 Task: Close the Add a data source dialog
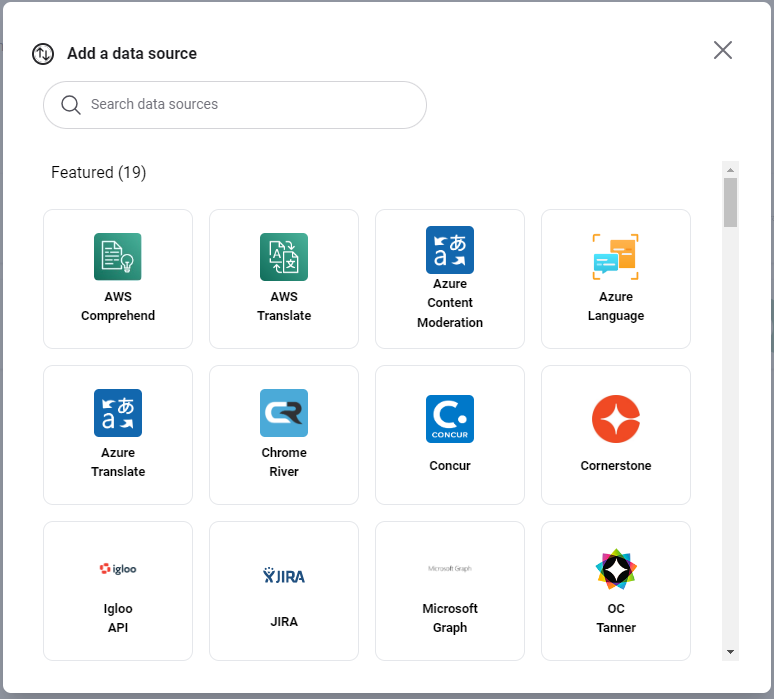[723, 50]
